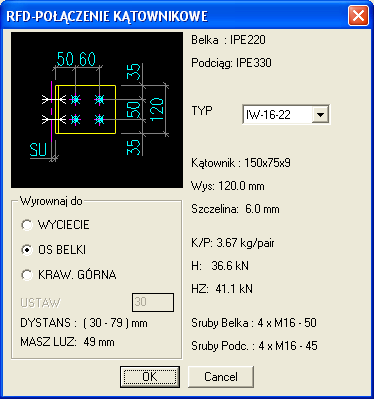Viewport: 374px width, 399px height.
Task: Click the SU dimension label in the diagram
Action: 38,149
